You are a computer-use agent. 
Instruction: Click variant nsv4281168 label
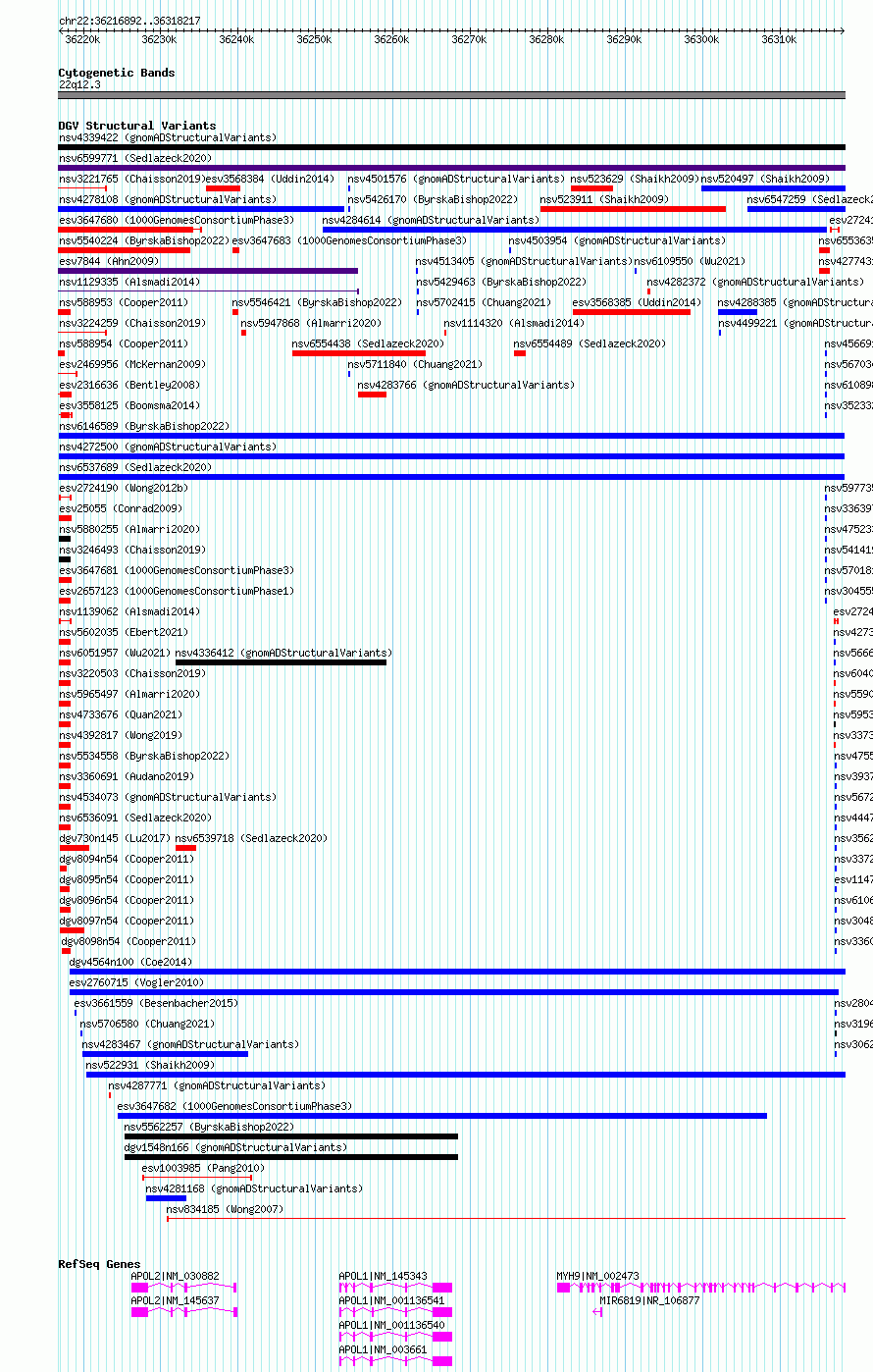coord(254,1188)
